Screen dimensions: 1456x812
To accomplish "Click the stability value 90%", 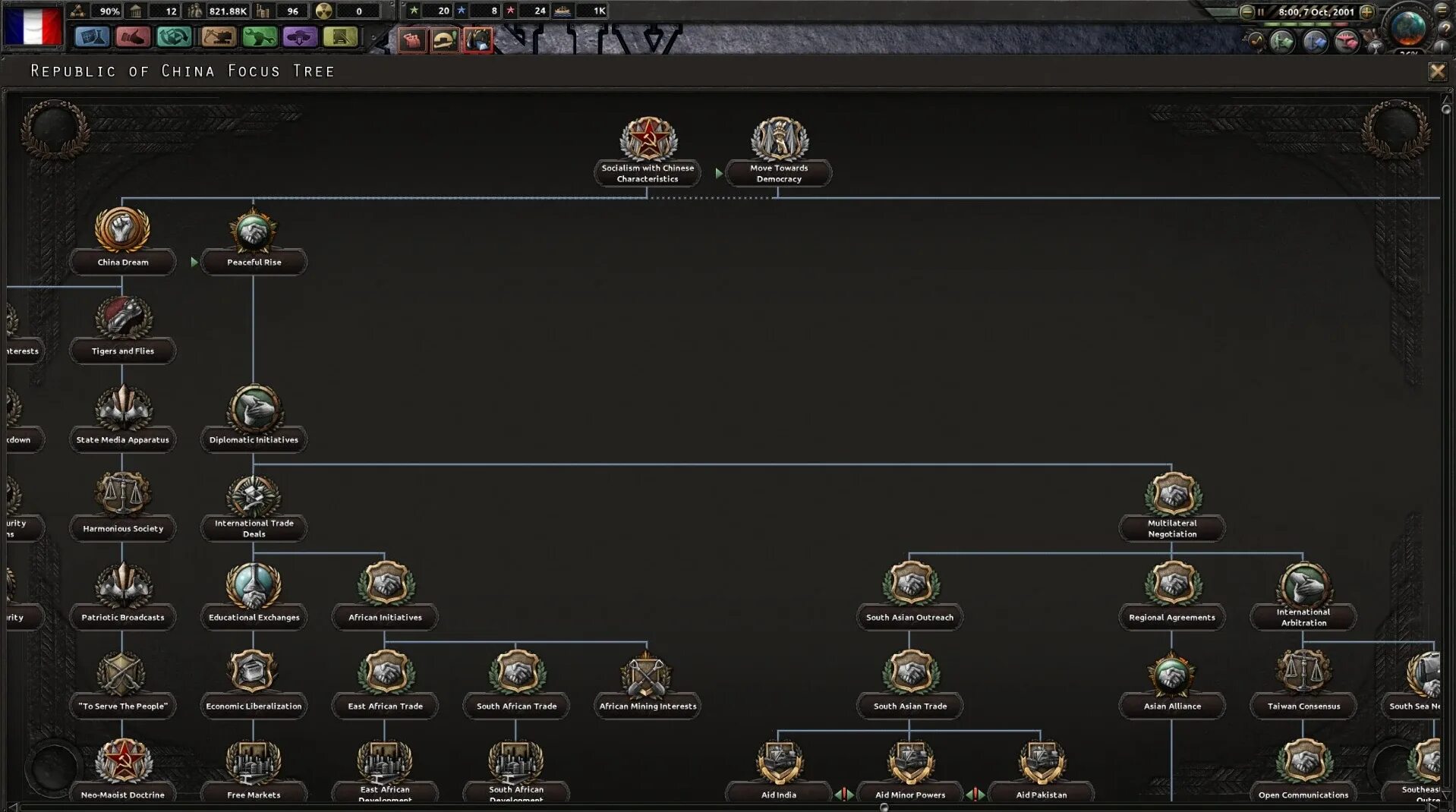I will click(110, 11).
